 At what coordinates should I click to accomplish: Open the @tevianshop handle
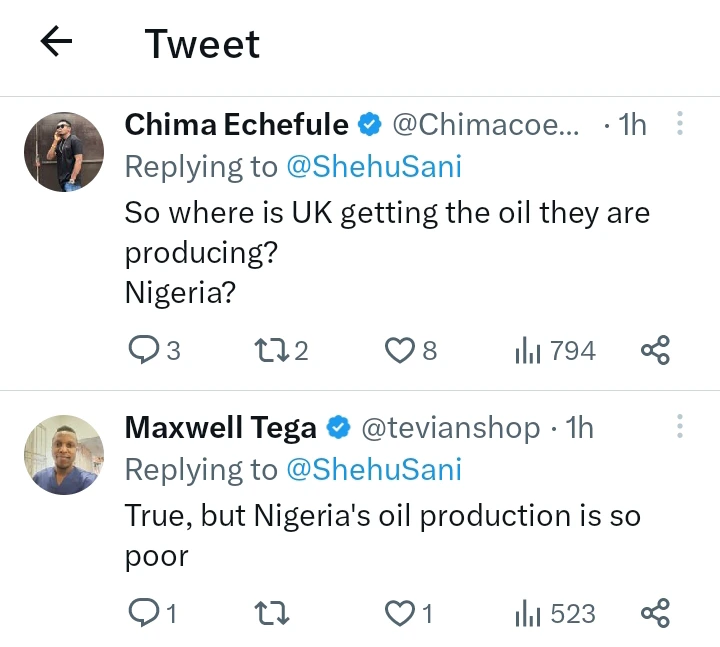coord(450,428)
